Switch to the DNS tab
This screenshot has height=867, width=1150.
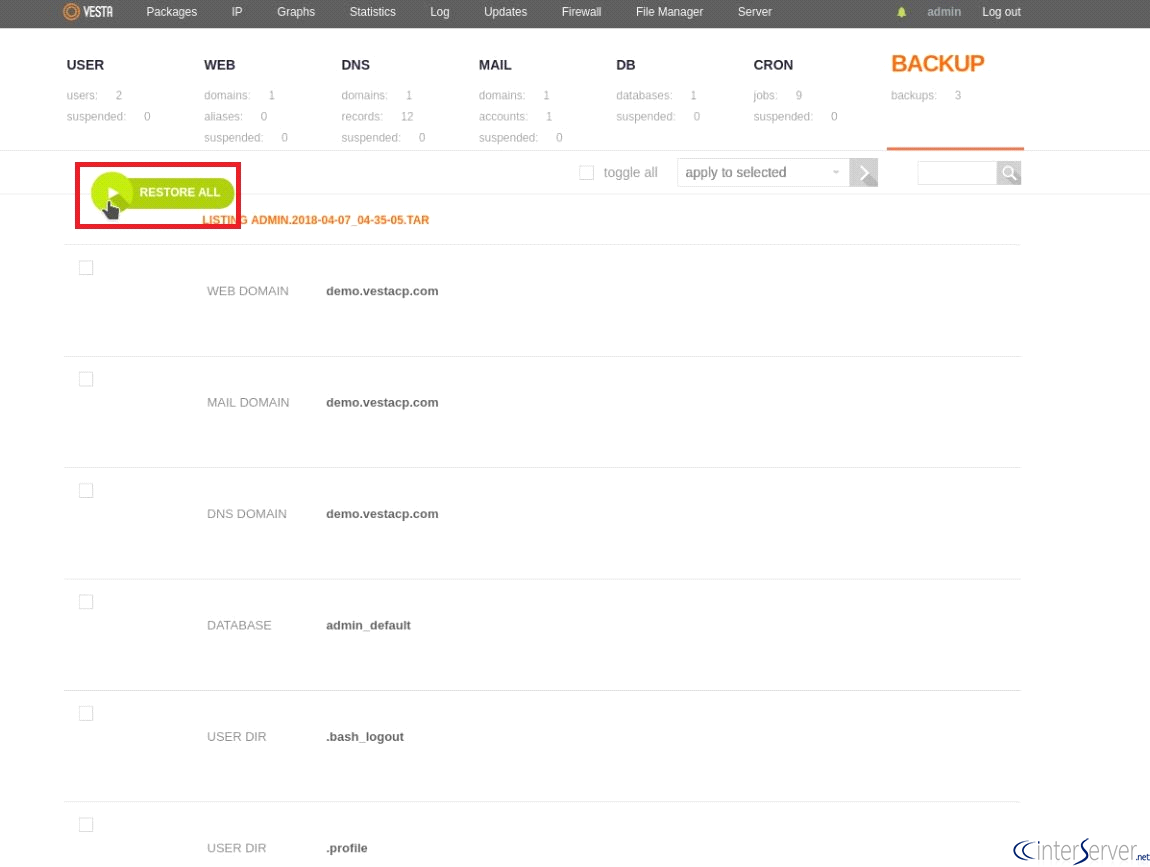[356, 65]
